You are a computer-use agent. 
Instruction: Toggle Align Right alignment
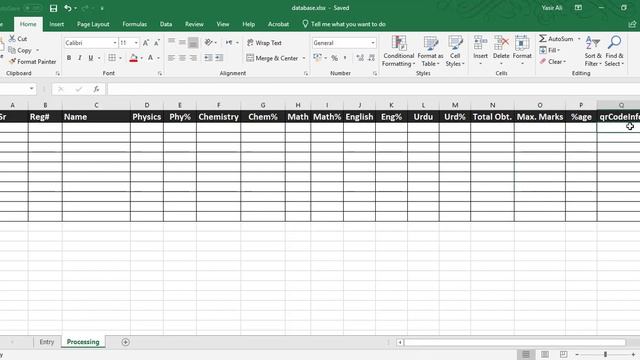[x=193, y=58]
